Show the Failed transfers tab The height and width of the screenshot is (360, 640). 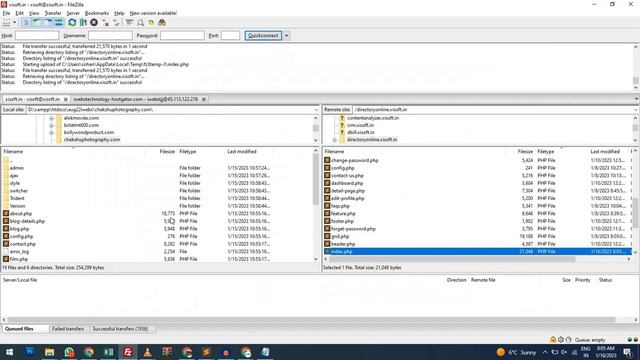tap(68, 329)
